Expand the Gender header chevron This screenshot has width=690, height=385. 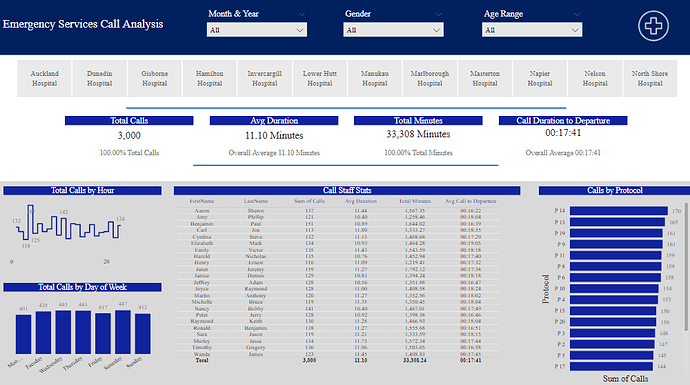[x=439, y=14]
